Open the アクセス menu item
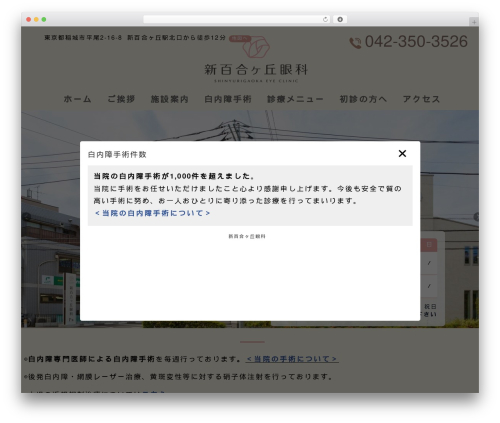500x423 pixels. point(421,99)
